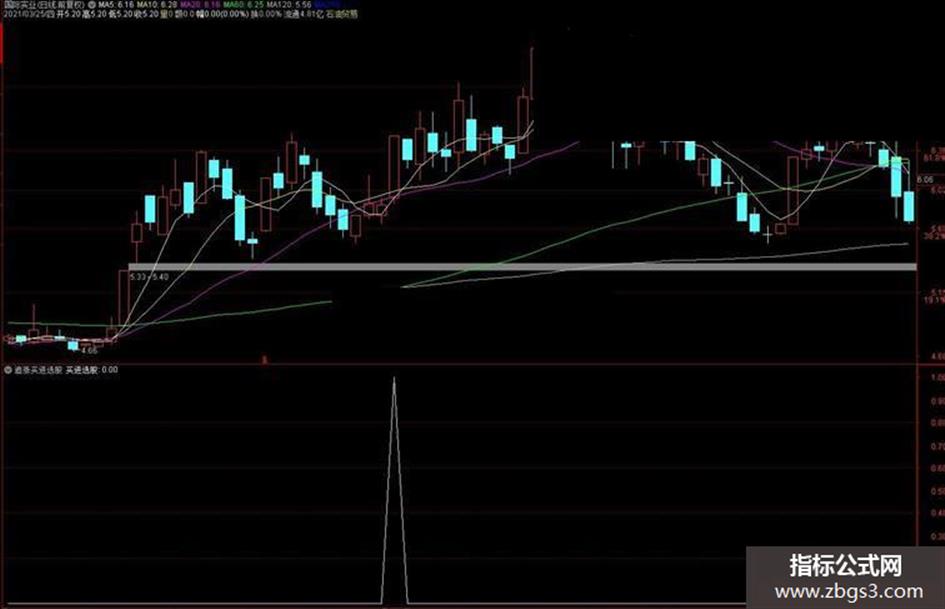Viewport: 945px width, 609px height.
Task: Open the sub-chart indicator settings icon
Action: (x=8, y=370)
